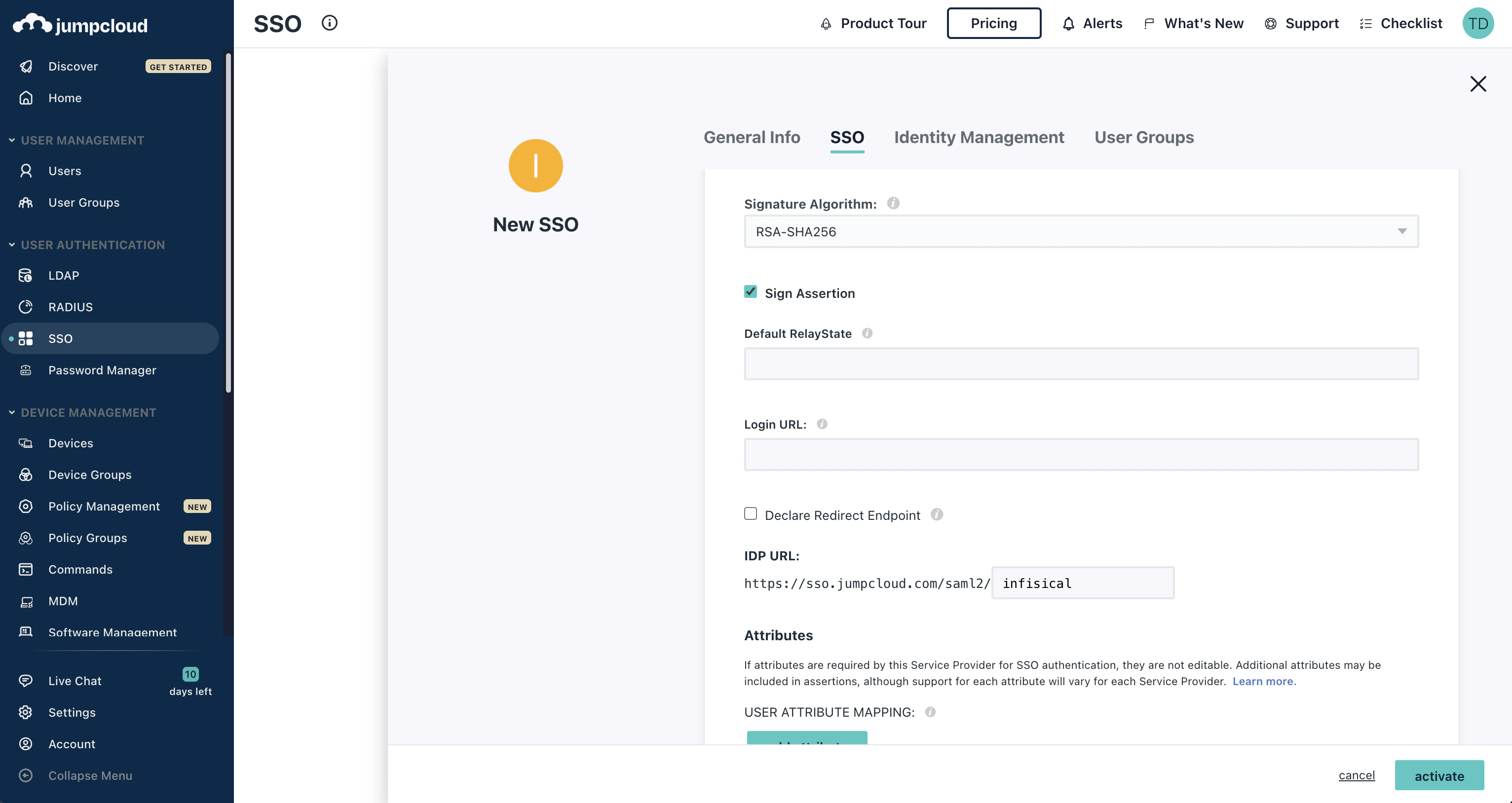Click the JumpCloud logo

point(80,25)
